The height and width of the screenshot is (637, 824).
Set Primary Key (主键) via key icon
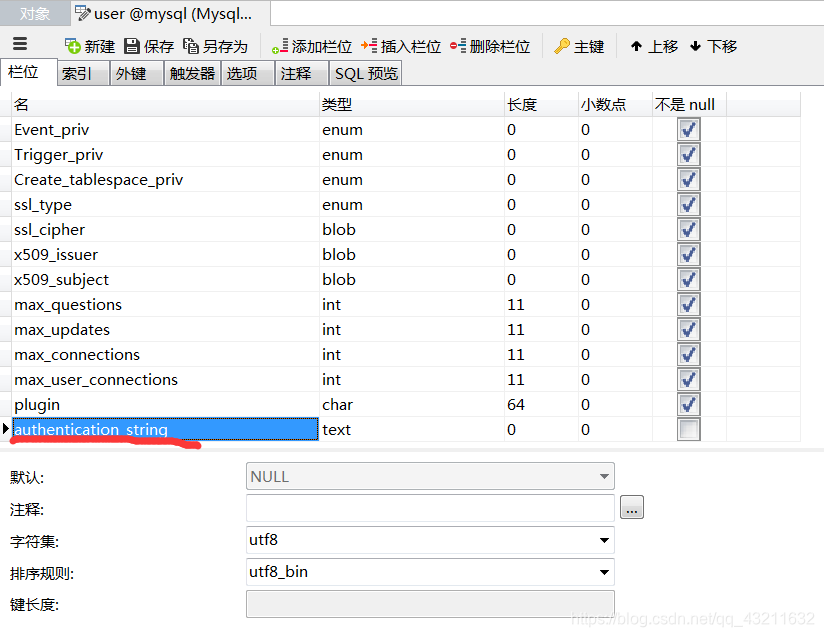coord(579,46)
